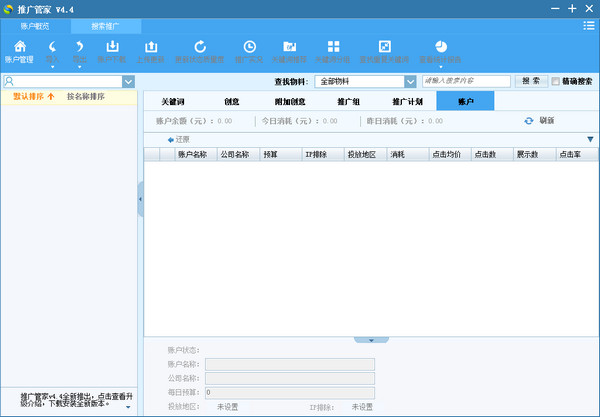Collapse the left sidebar using splitter arrow

[140, 200]
